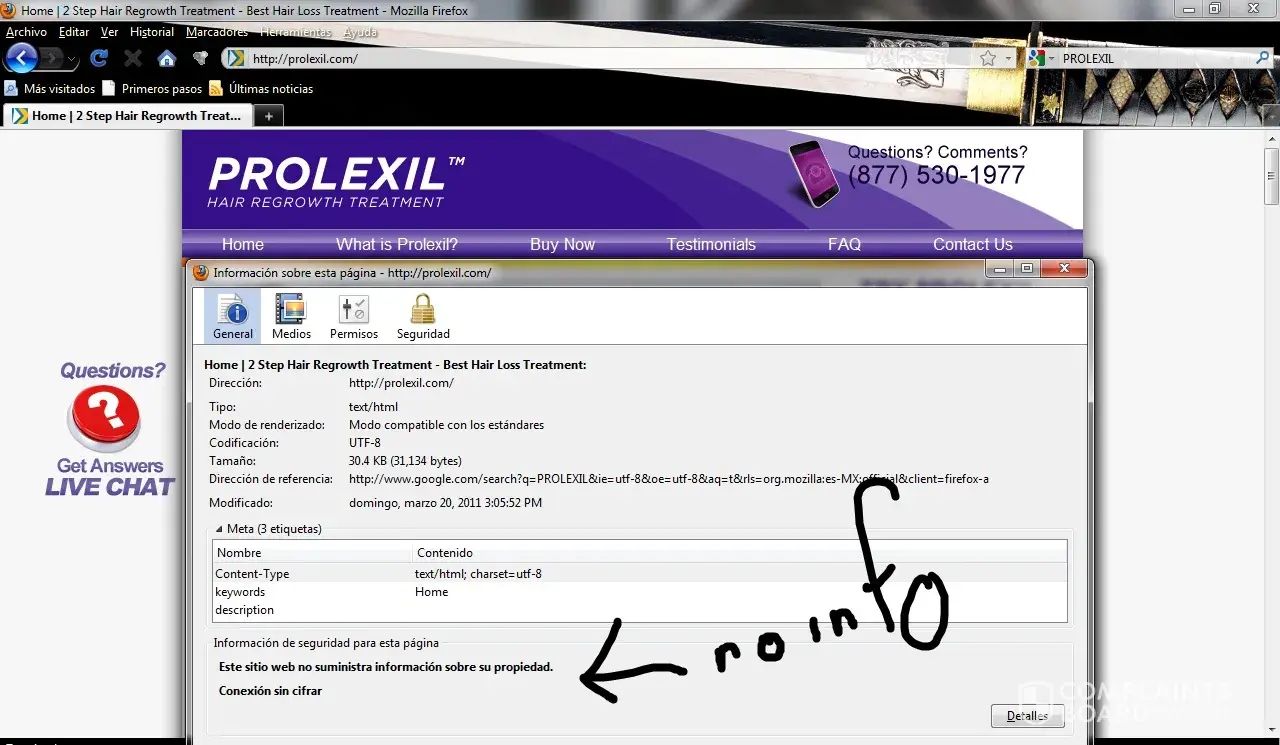Open the Testimonials link on Prolexil site

click(711, 244)
